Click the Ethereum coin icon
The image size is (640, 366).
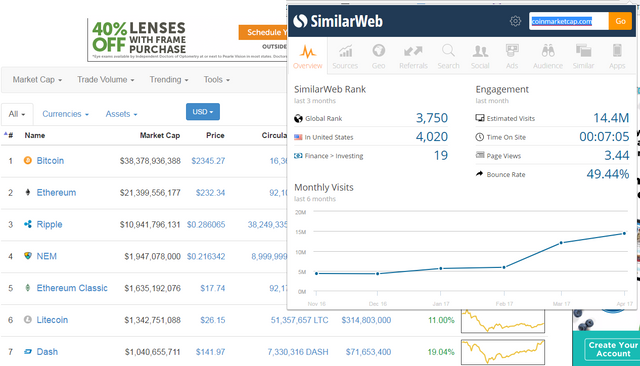click(x=28, y=193)
